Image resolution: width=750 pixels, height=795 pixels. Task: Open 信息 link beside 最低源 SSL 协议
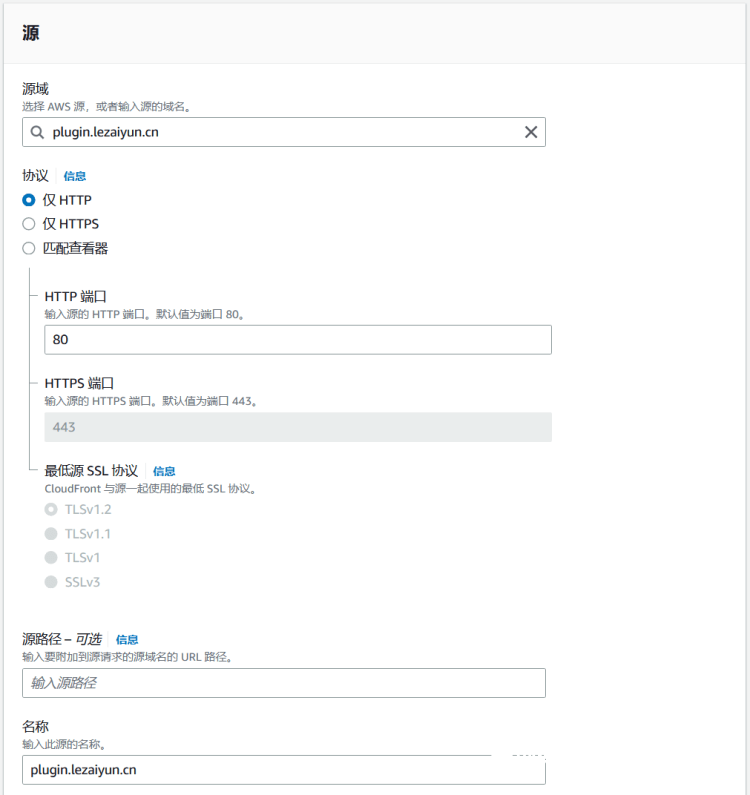(x=164, y=471)
